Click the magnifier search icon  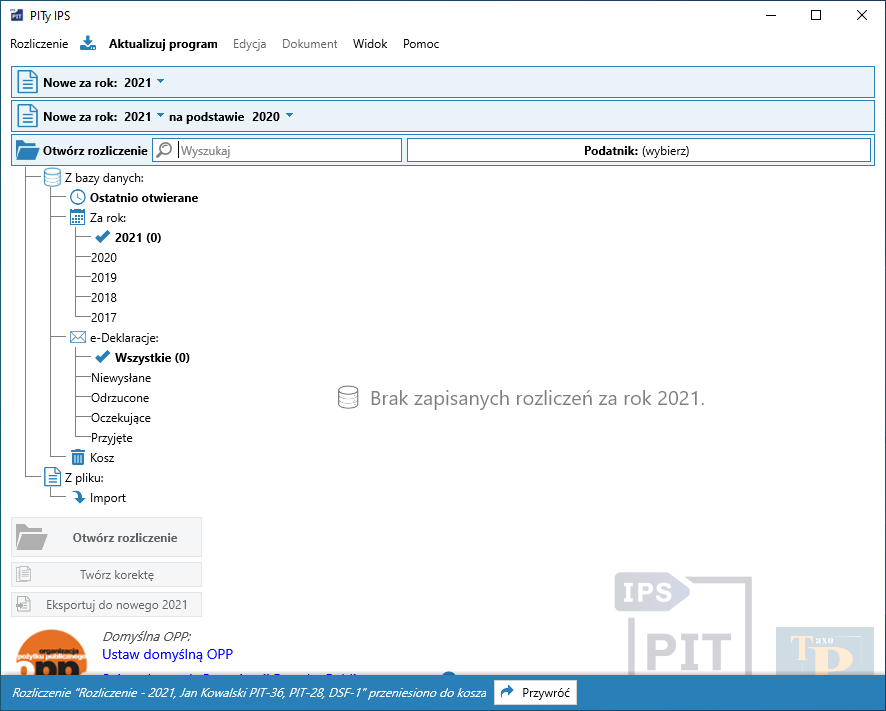pos(164,150)
